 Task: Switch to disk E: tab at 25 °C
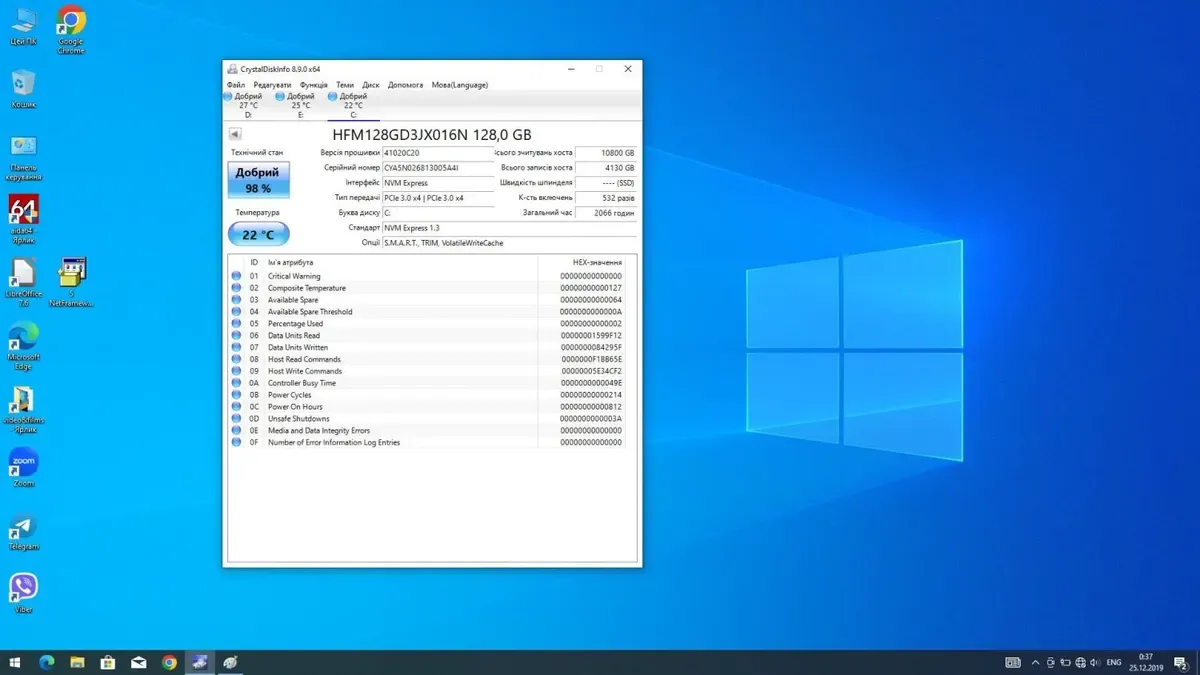pos(300,105)
